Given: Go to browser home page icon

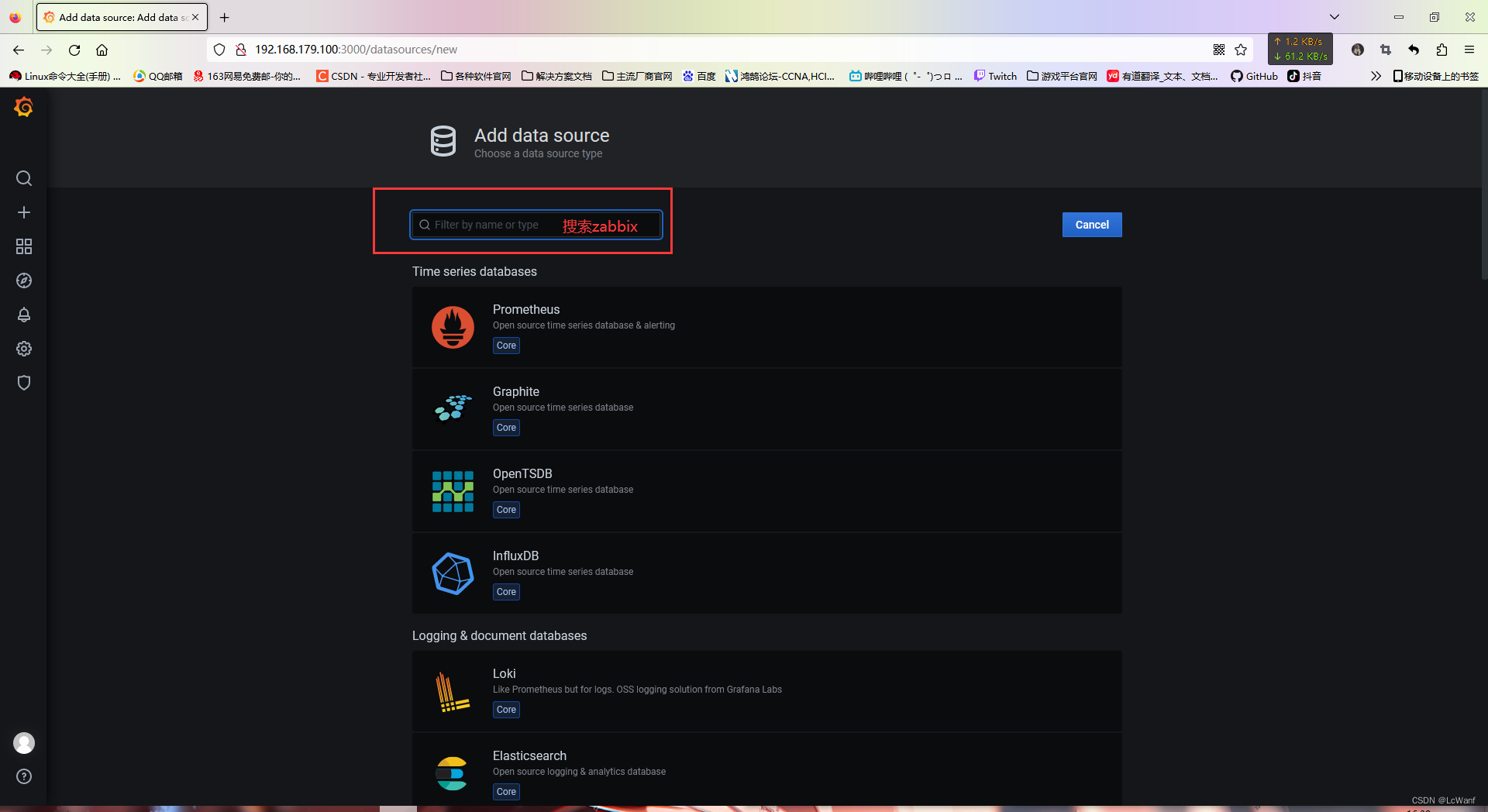Looking at the screenshot, I should [102, 50].
